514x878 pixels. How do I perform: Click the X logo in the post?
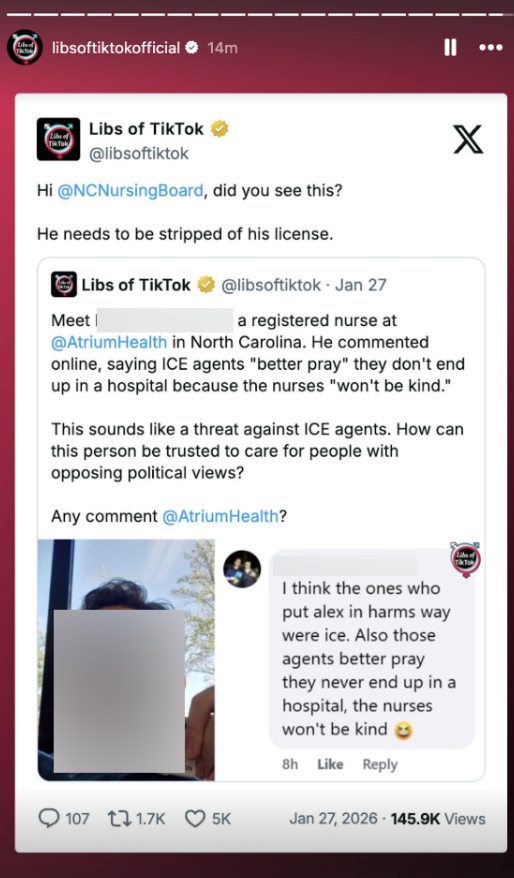tap(468, 139)
